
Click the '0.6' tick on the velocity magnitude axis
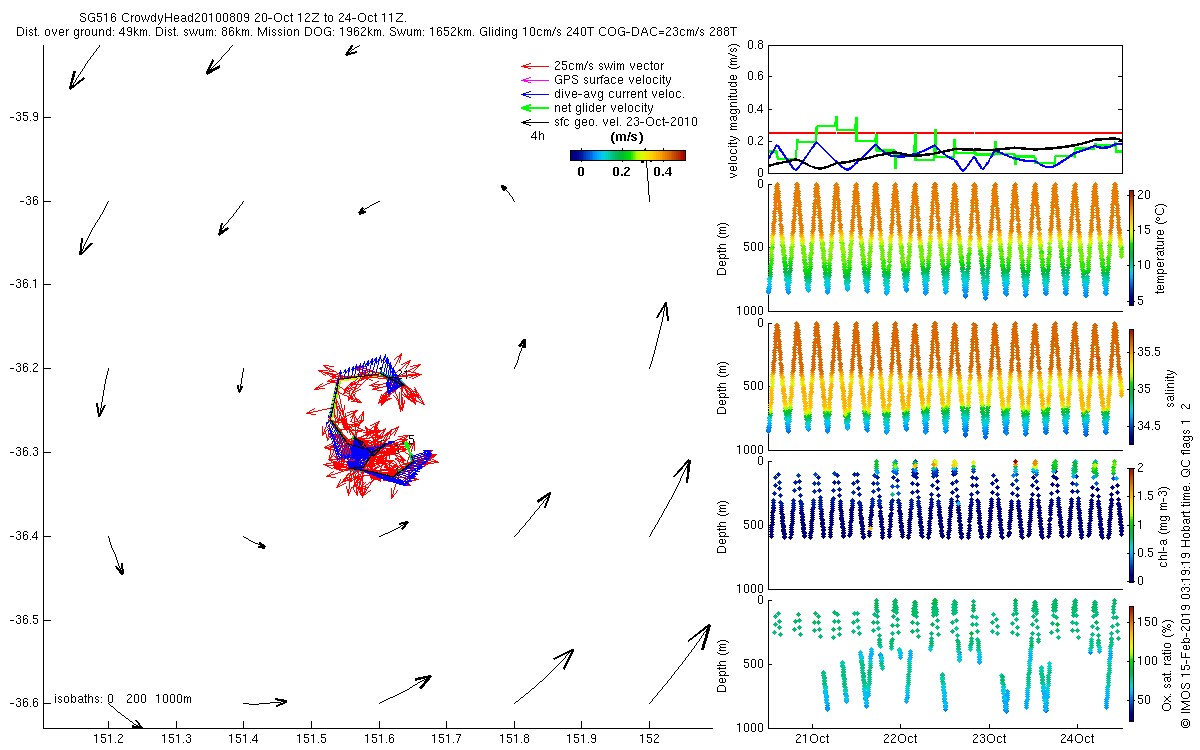pos(755,78)
